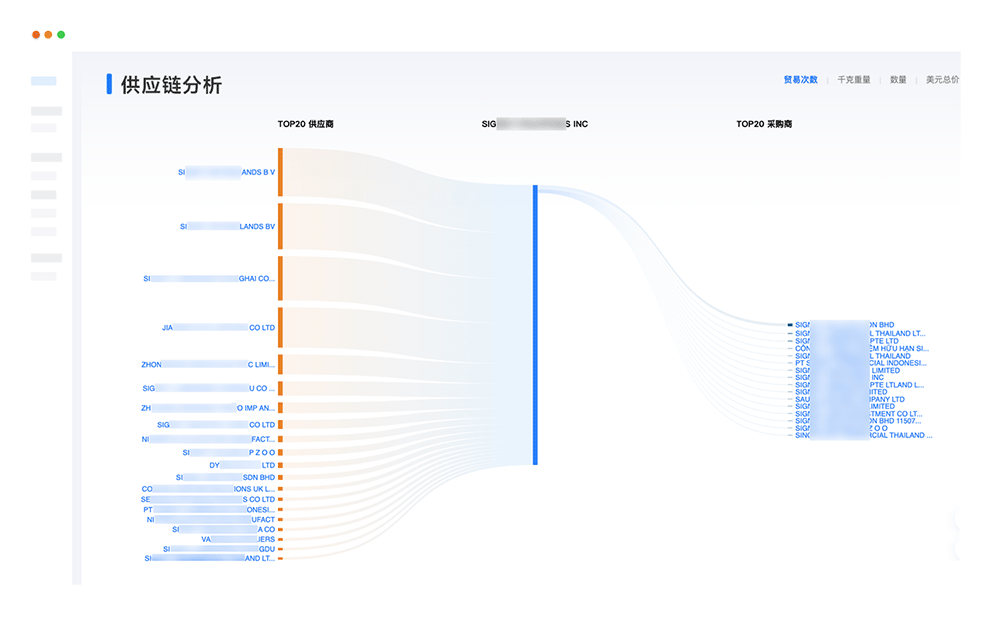Click the central blue company node bar

[535, 325]
